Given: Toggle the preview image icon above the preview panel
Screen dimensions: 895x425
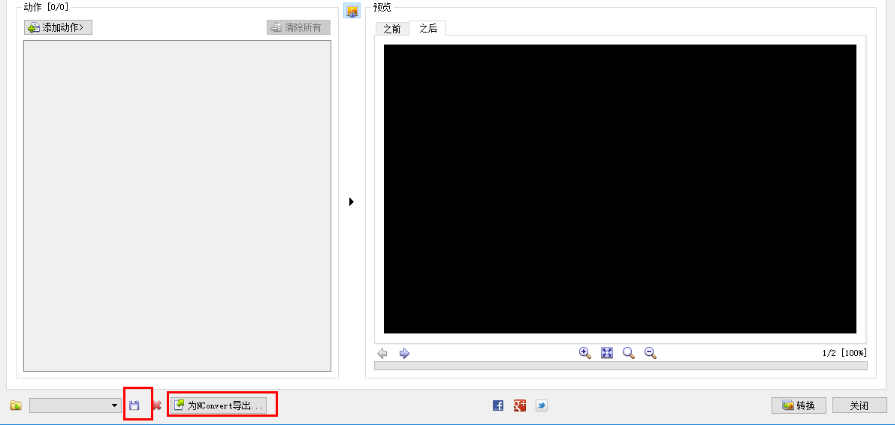Looking at the screenshot, I should [352, 11].
